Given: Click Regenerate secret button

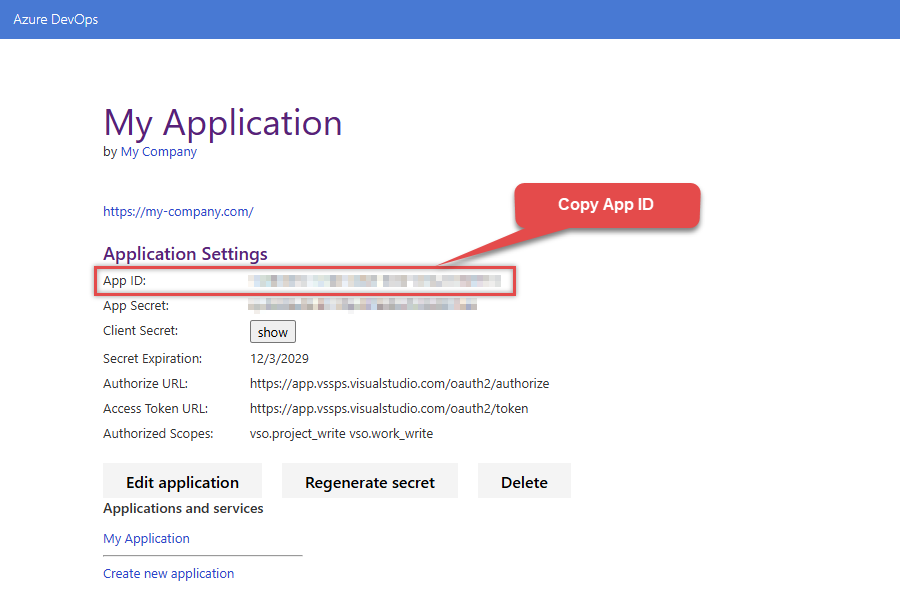Looking at the screenshot, I should tap(370, 481).
